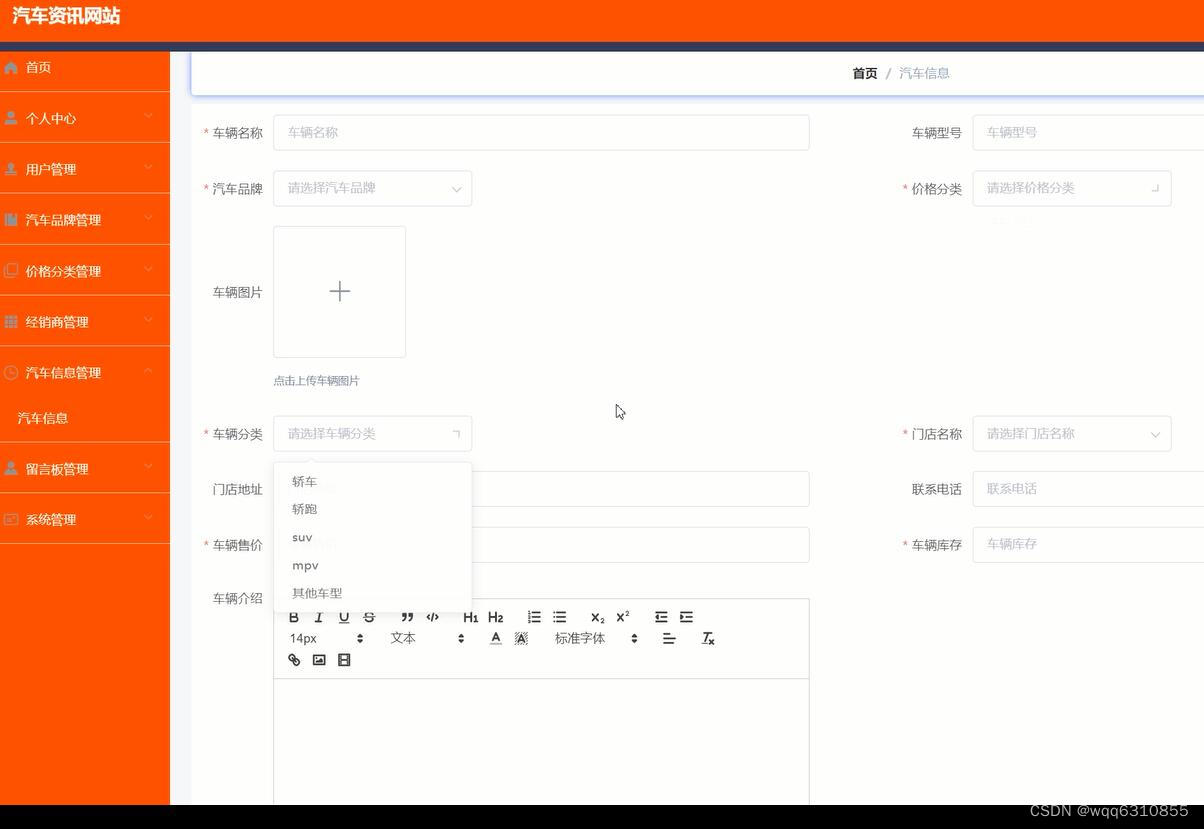Image resolution: width=1204 pixels, height=829 pixels.
Task: Apply Heading 1 style
Action: tap(470, 617)
